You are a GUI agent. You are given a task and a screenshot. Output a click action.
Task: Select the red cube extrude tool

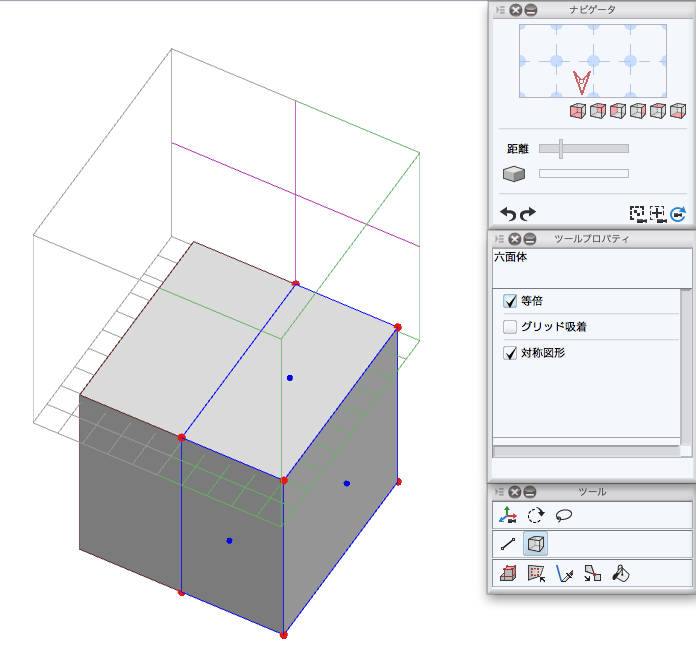508,574
